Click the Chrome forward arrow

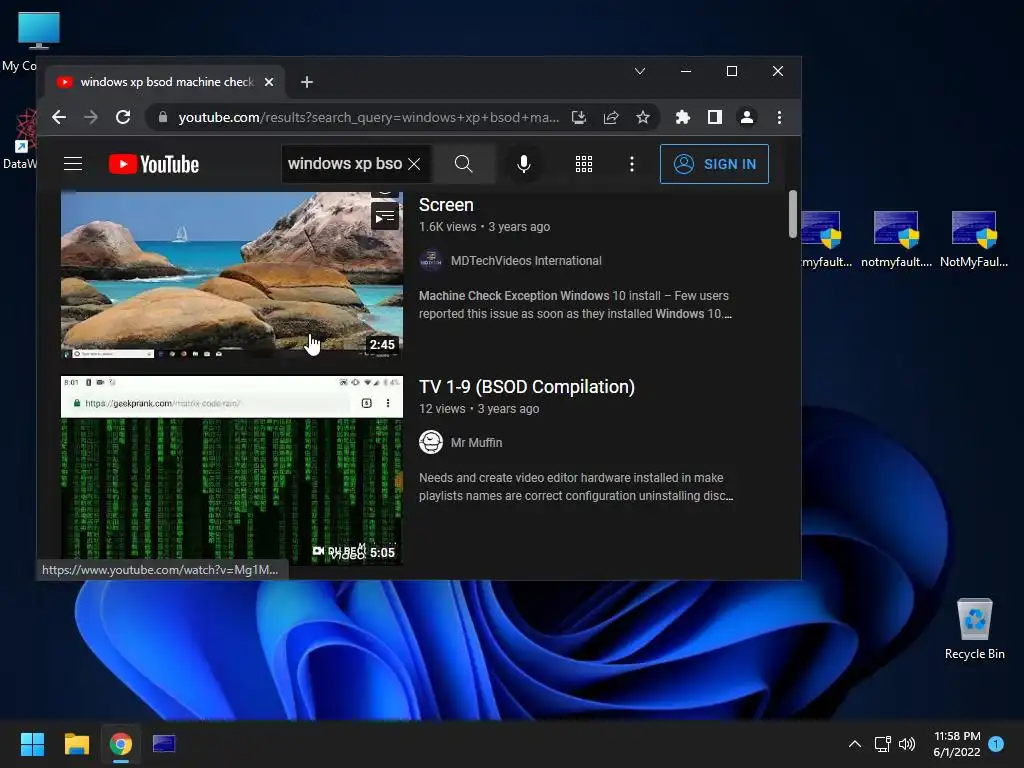click(x=91, y=117)
